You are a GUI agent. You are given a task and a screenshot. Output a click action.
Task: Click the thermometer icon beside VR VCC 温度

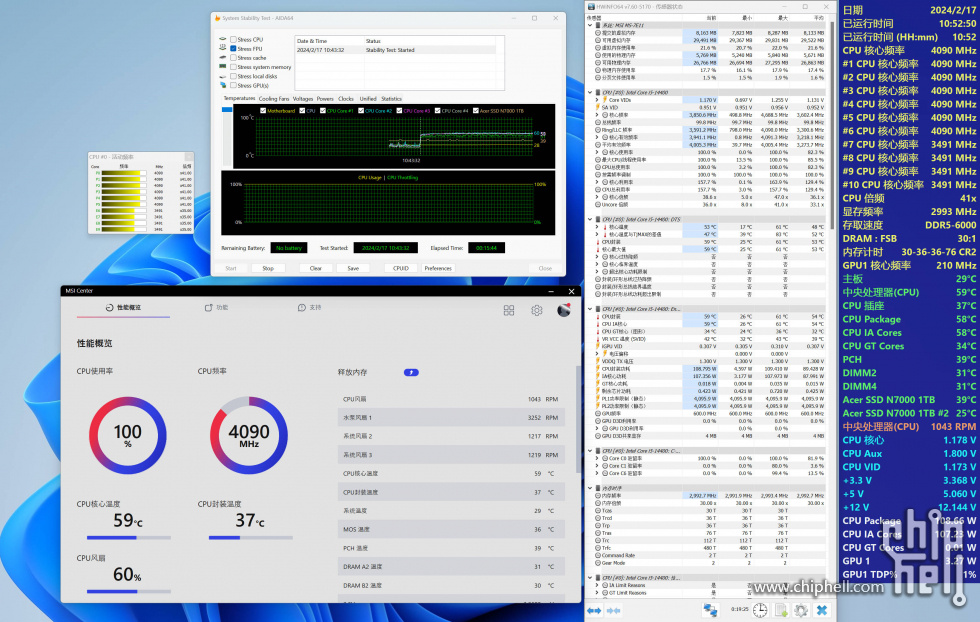[598, 339]
